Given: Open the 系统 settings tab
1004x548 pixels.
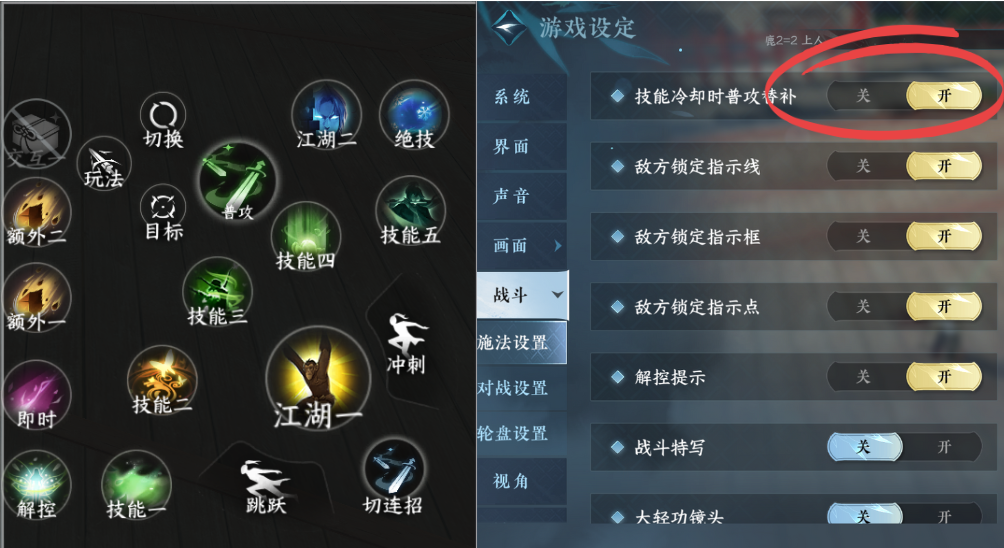Looking at the screenshot, I should [512, 97].
